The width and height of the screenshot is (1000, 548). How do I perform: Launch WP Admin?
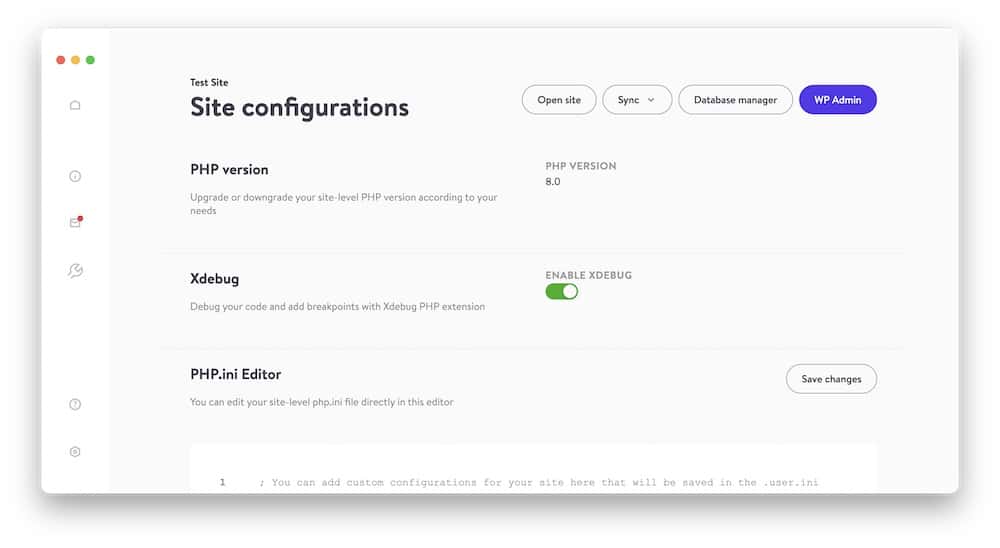(837, 100)
